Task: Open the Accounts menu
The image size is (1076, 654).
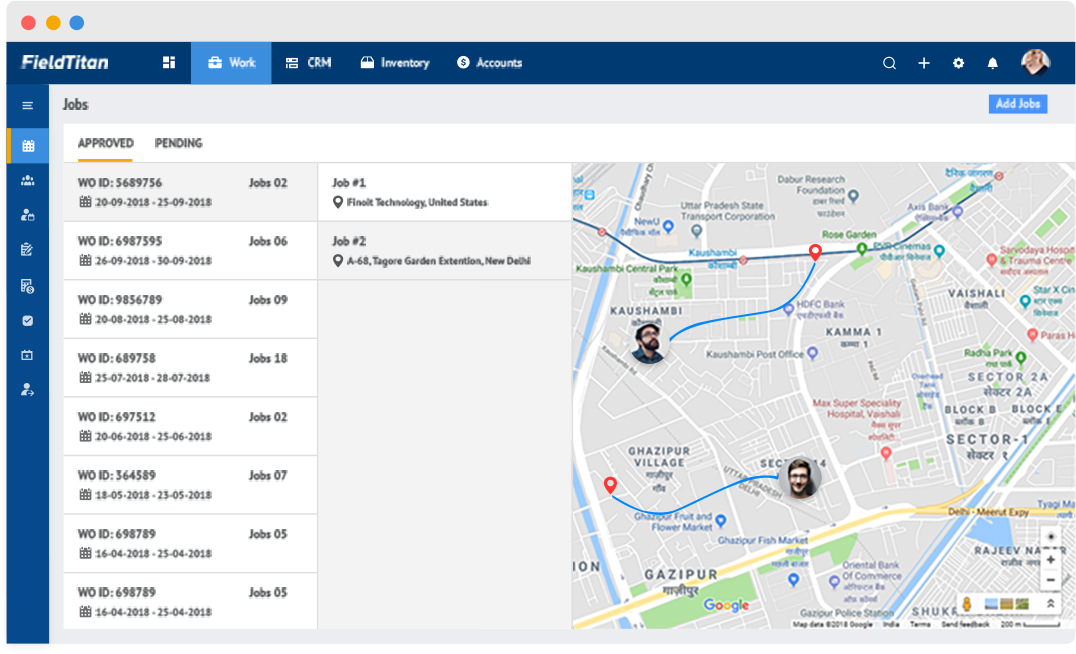Action: (489, 62)
